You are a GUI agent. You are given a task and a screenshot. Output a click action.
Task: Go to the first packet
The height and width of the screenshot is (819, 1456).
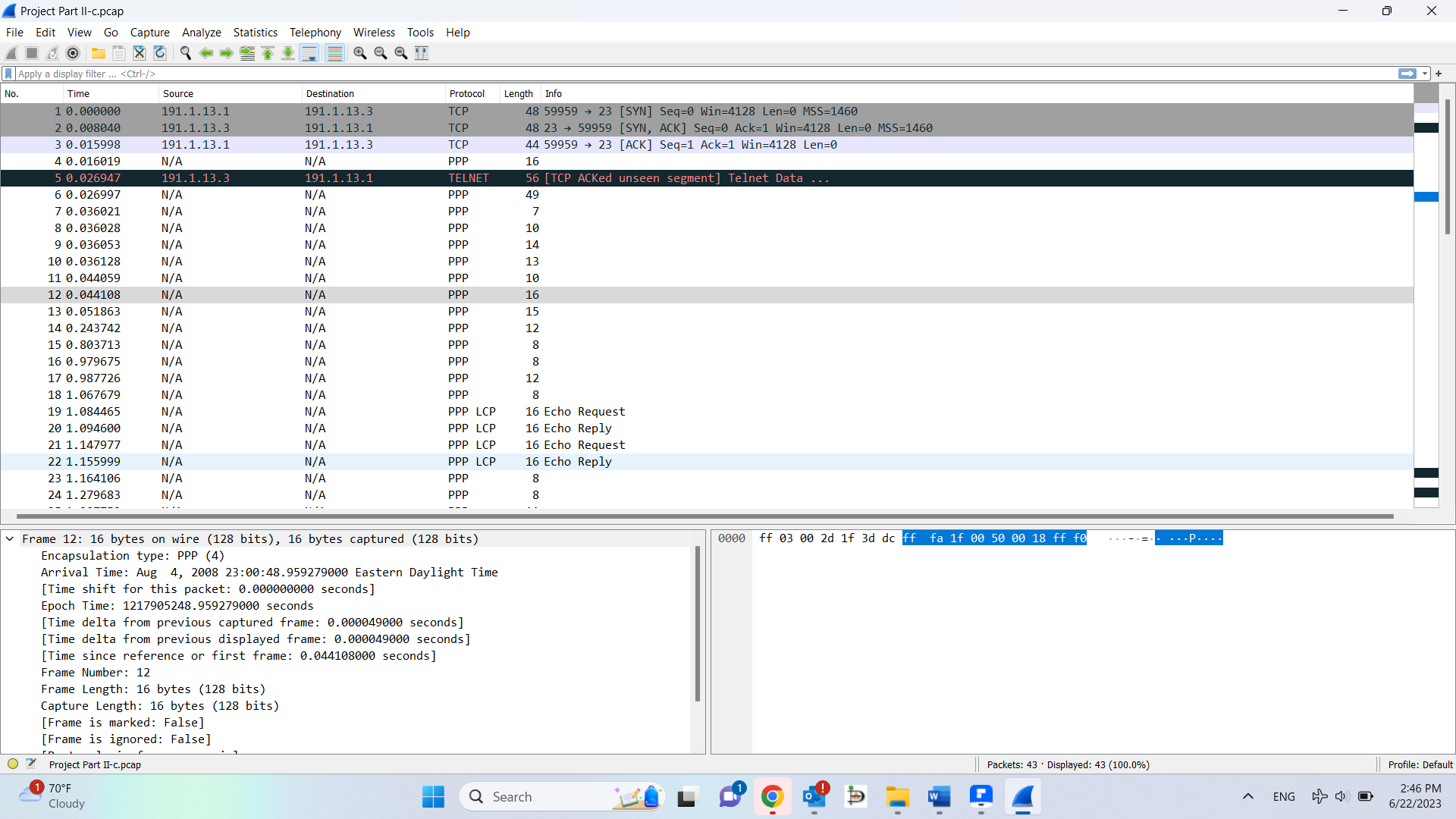click(268, 53)
